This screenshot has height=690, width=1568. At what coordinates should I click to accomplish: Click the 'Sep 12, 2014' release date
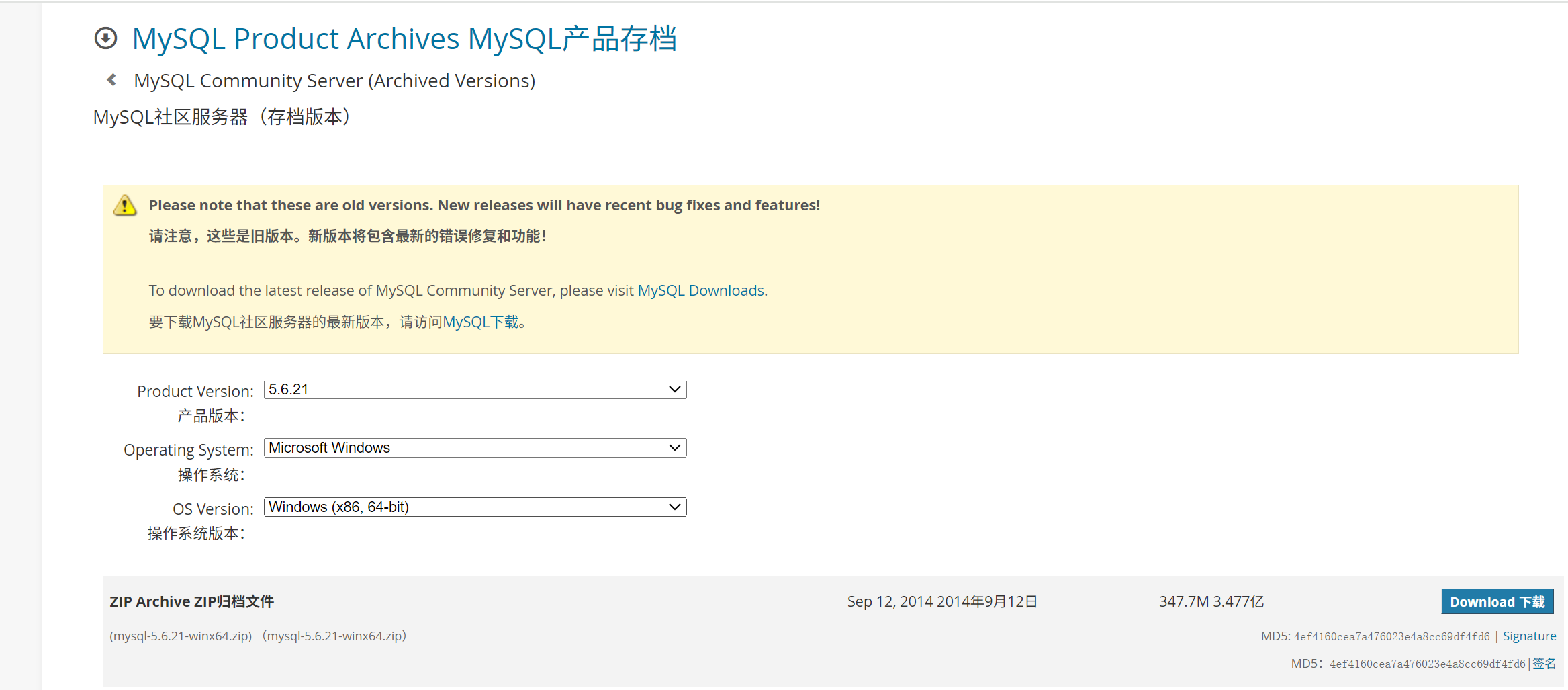890,602
